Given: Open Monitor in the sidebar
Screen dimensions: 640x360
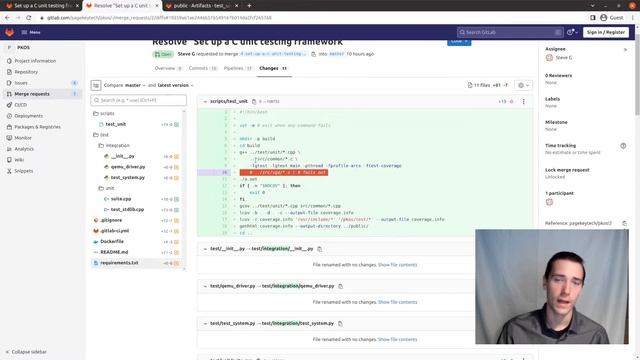Looking at the screenshot, I should click(23, 138).
